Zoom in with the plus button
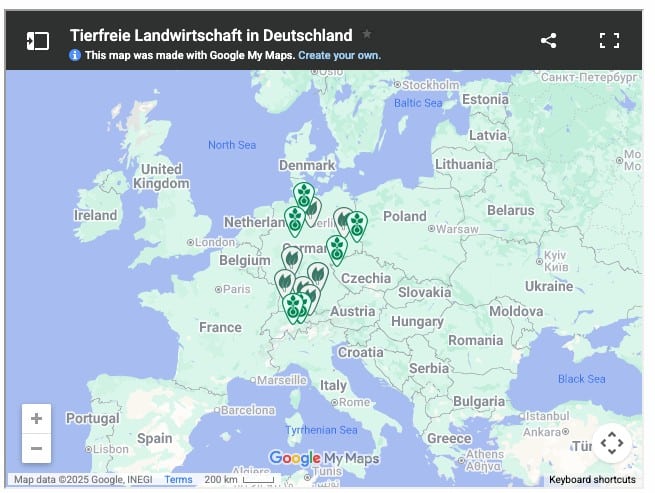This screenshot has height=493, width=655. tap(36, 419)
